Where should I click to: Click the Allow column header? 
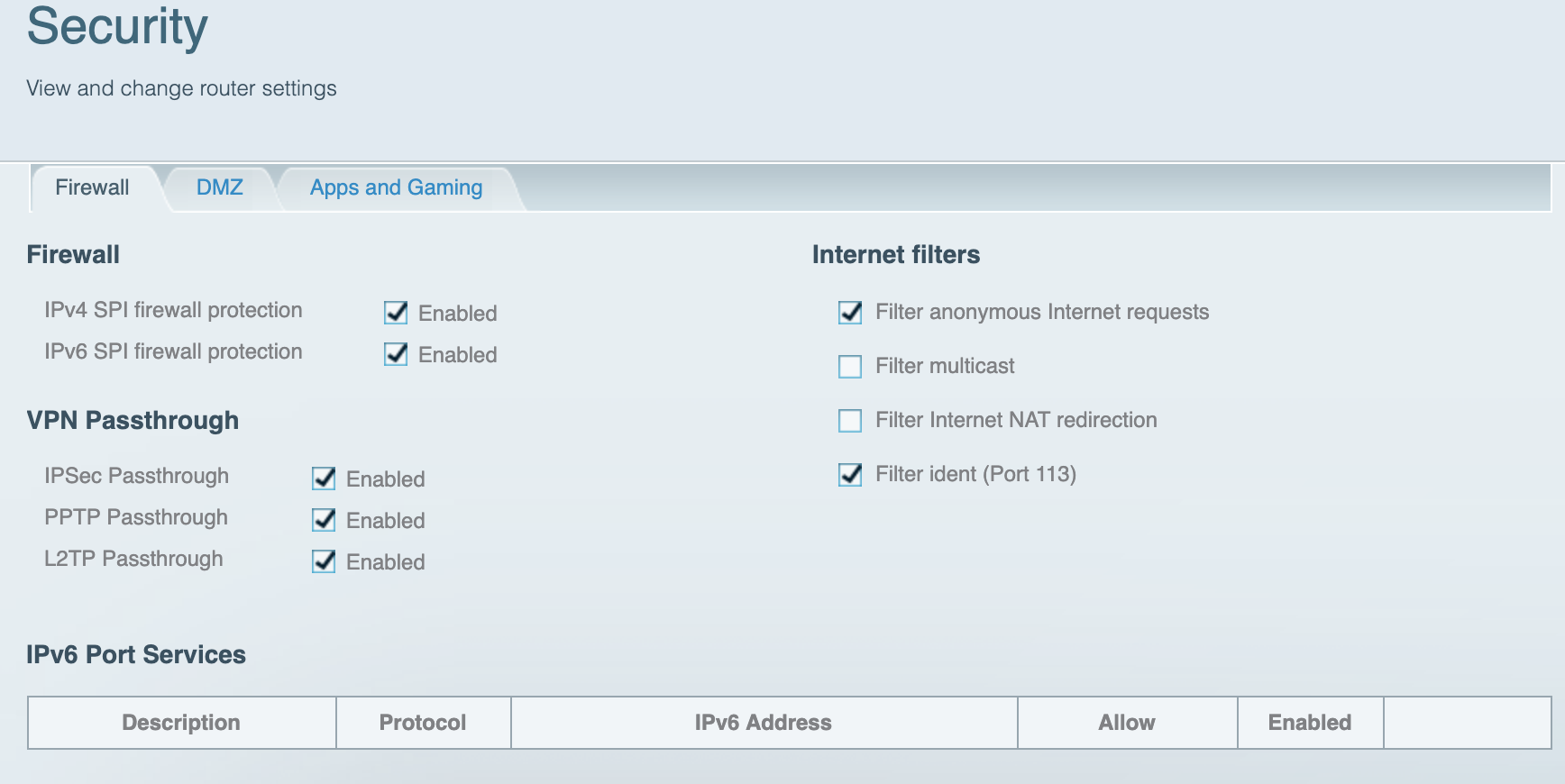click(x=1127, y=723)
